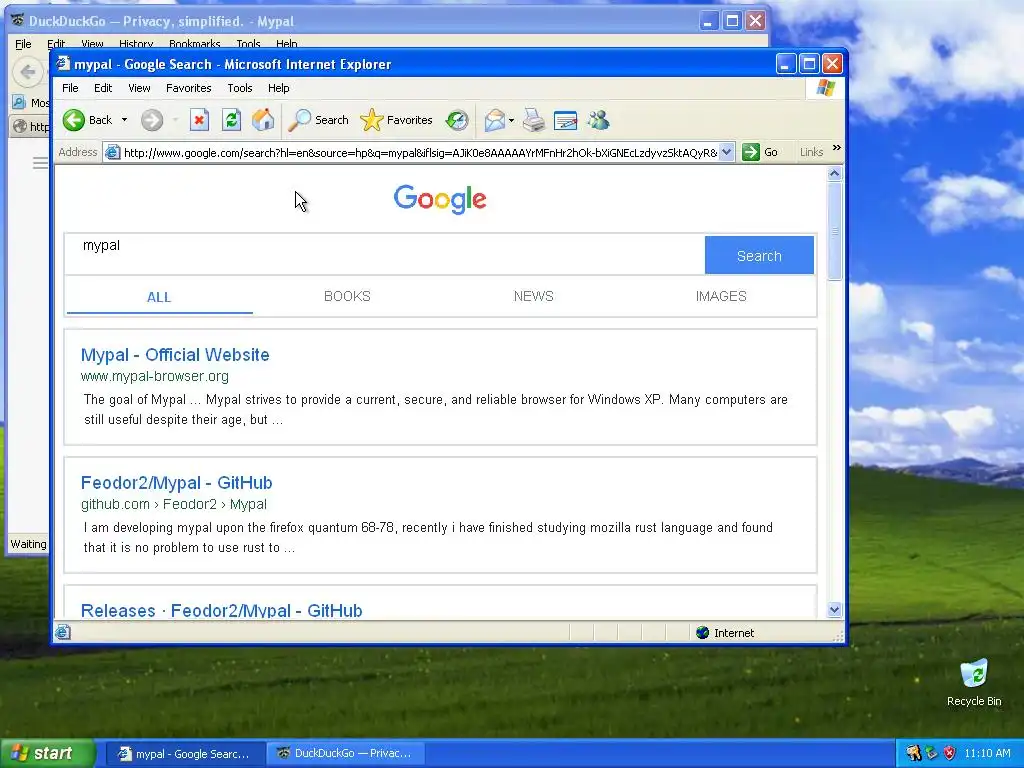This screenshot has height=768, width=1024.
Task: Click the page icon in IE status bar
Action: pyautogui.click(x=63, y=632)
